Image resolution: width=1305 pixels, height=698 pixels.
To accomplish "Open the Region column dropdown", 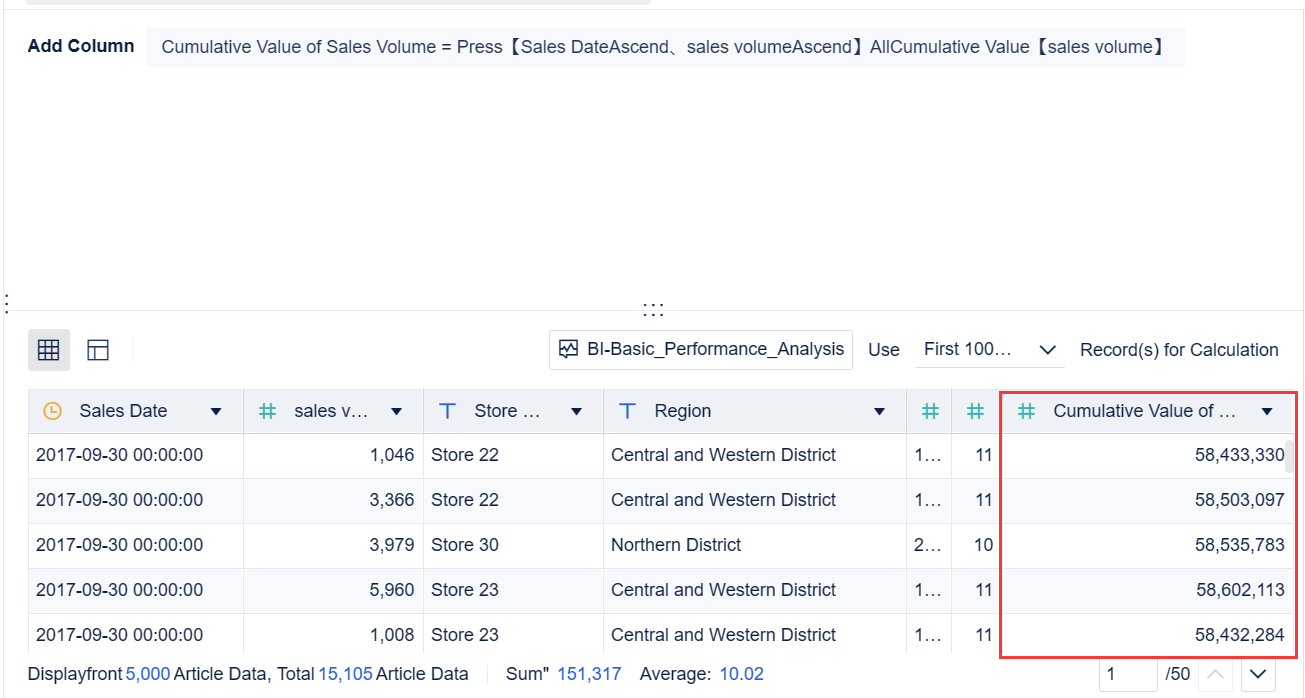I will [879, 410].
